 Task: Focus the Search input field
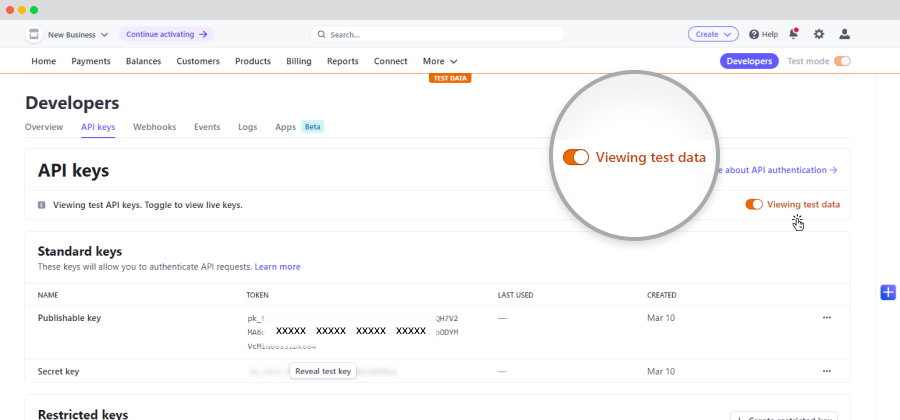(437, 34)
